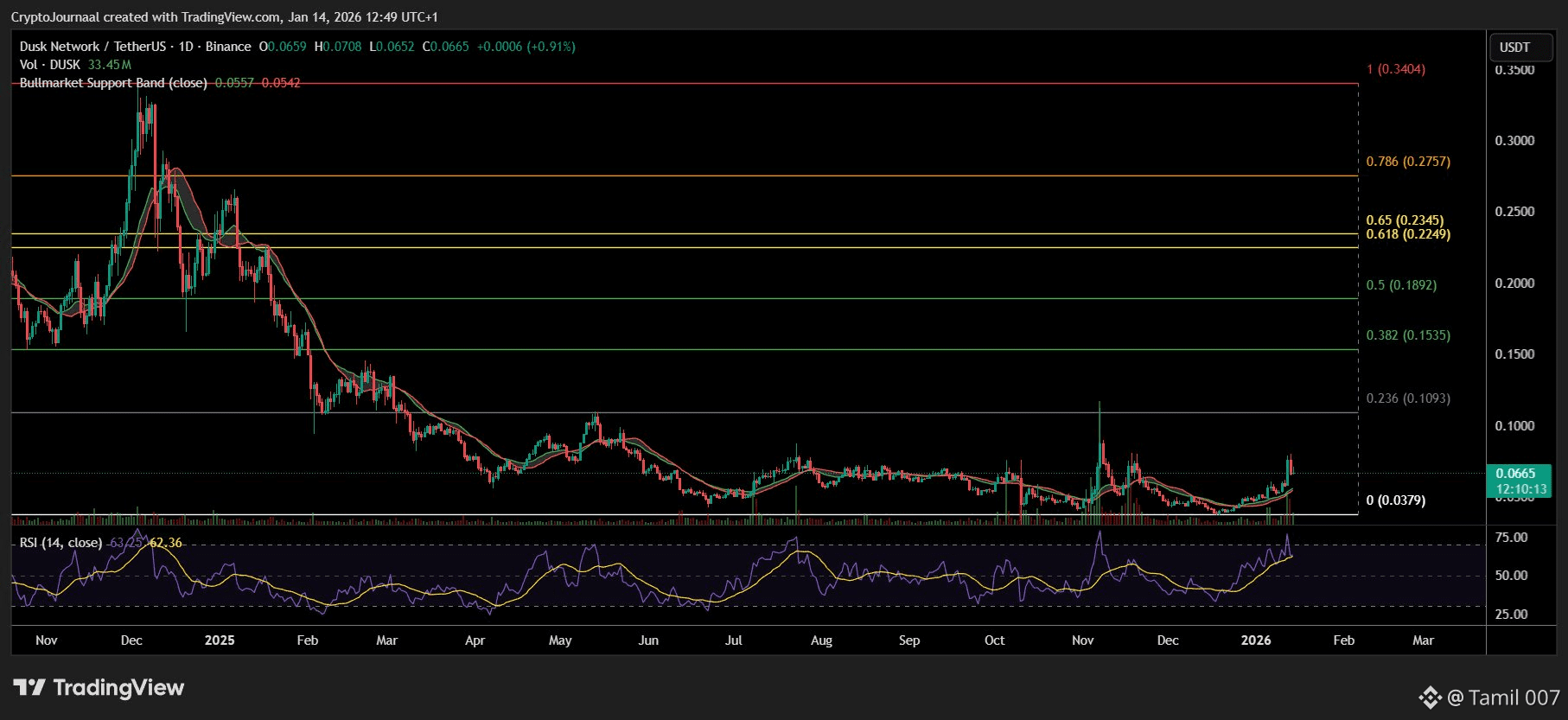Select the 0.786 (0.2757) Fibonacci label

pos(1408,162)
